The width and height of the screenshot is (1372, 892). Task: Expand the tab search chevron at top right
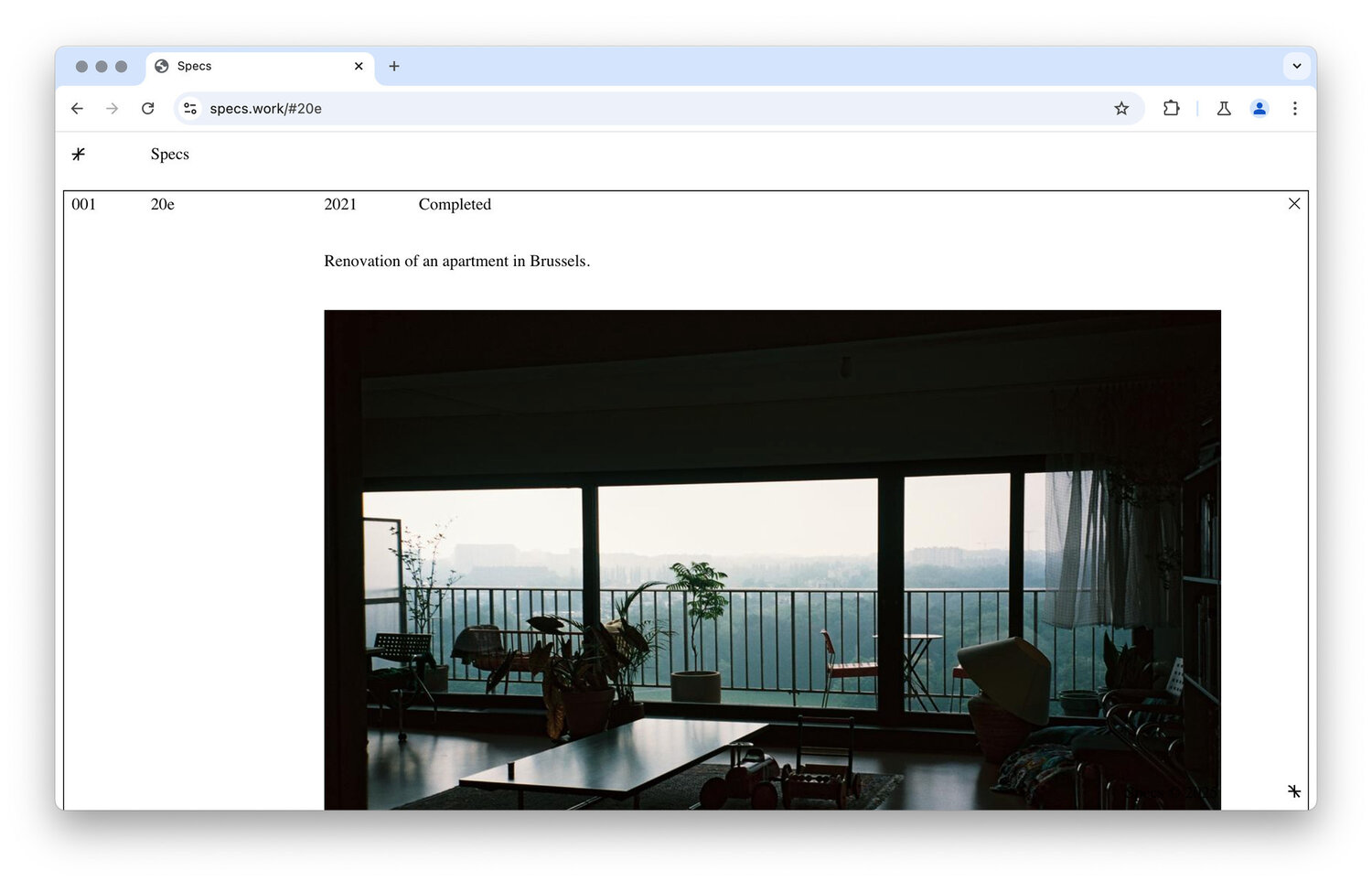point(1296,66)
